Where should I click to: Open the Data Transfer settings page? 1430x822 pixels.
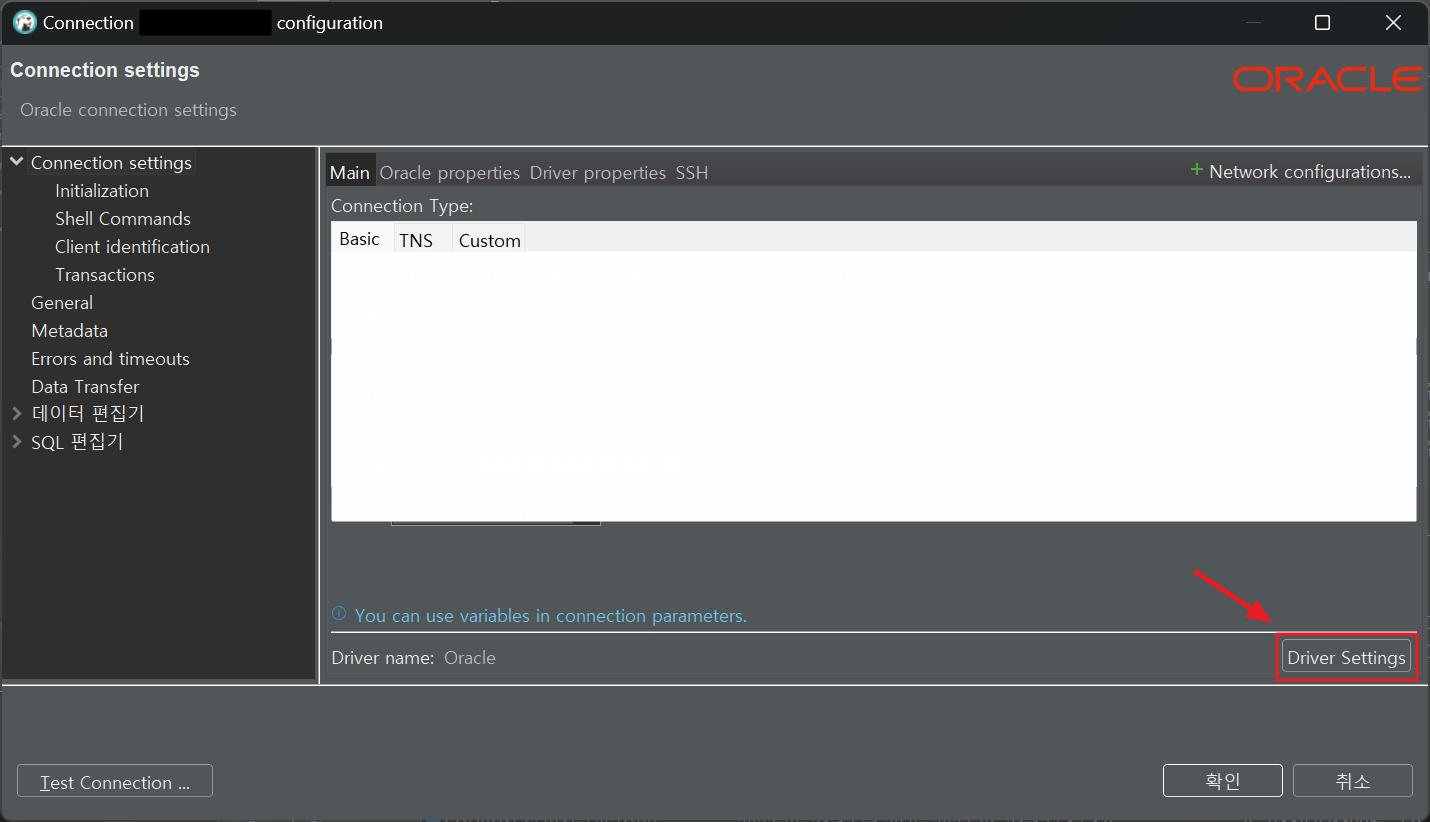(85, 386)
